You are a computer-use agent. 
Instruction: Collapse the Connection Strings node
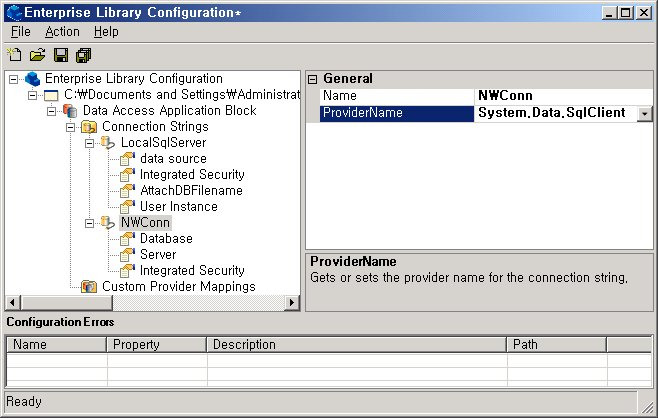[70, 127]
